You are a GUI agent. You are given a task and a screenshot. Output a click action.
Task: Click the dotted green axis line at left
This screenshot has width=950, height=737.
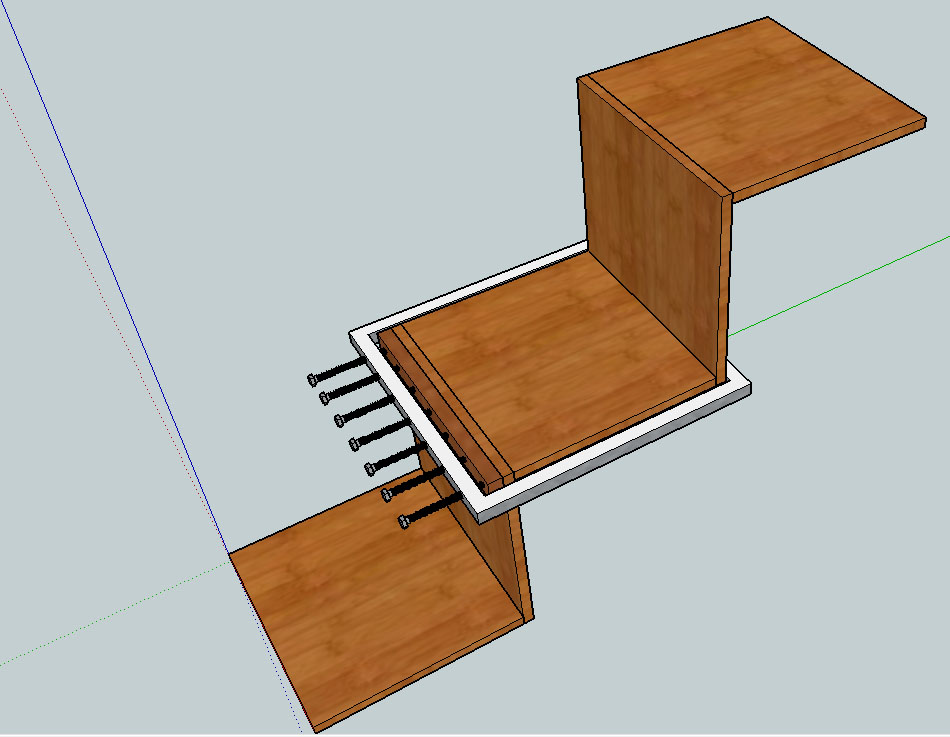[x=100, y=622]
